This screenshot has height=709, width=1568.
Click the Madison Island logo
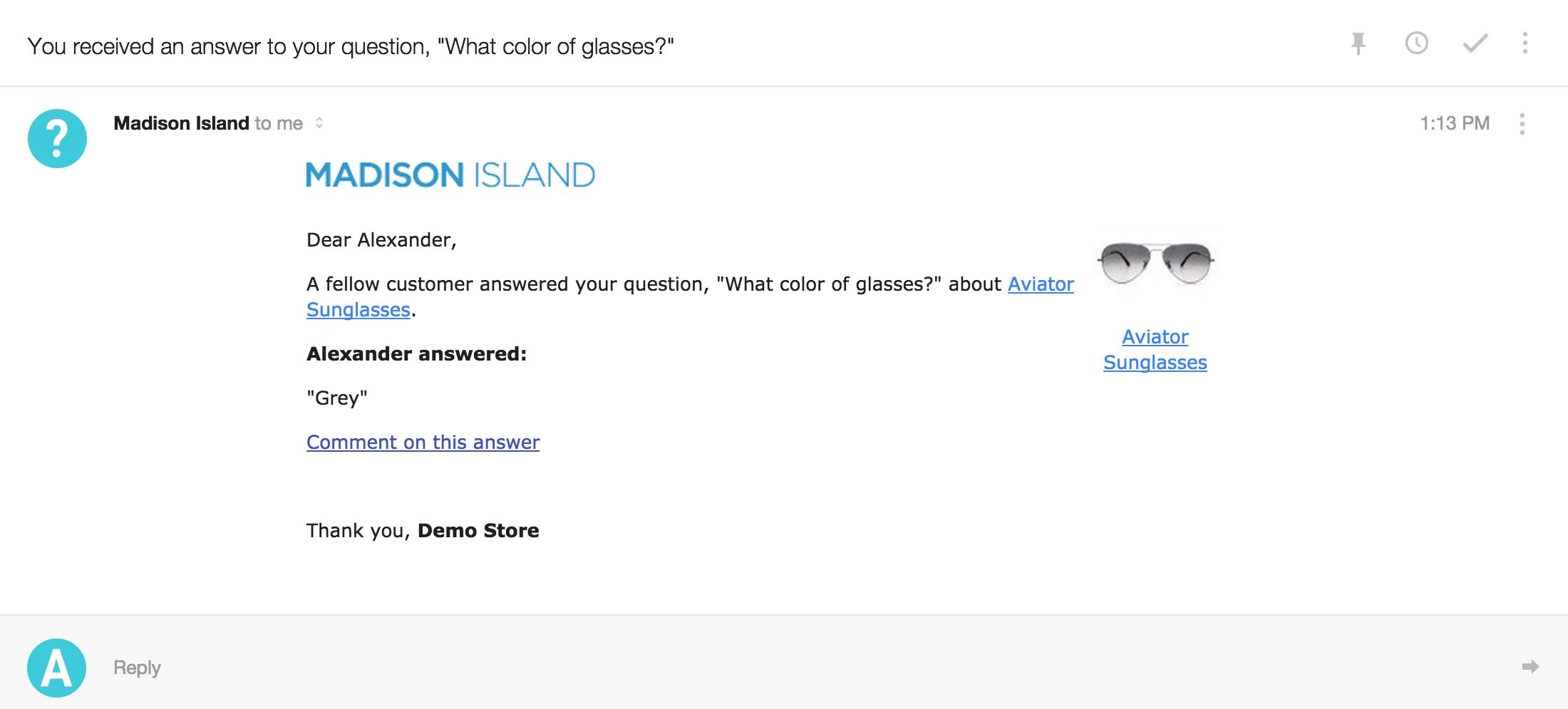450,175
